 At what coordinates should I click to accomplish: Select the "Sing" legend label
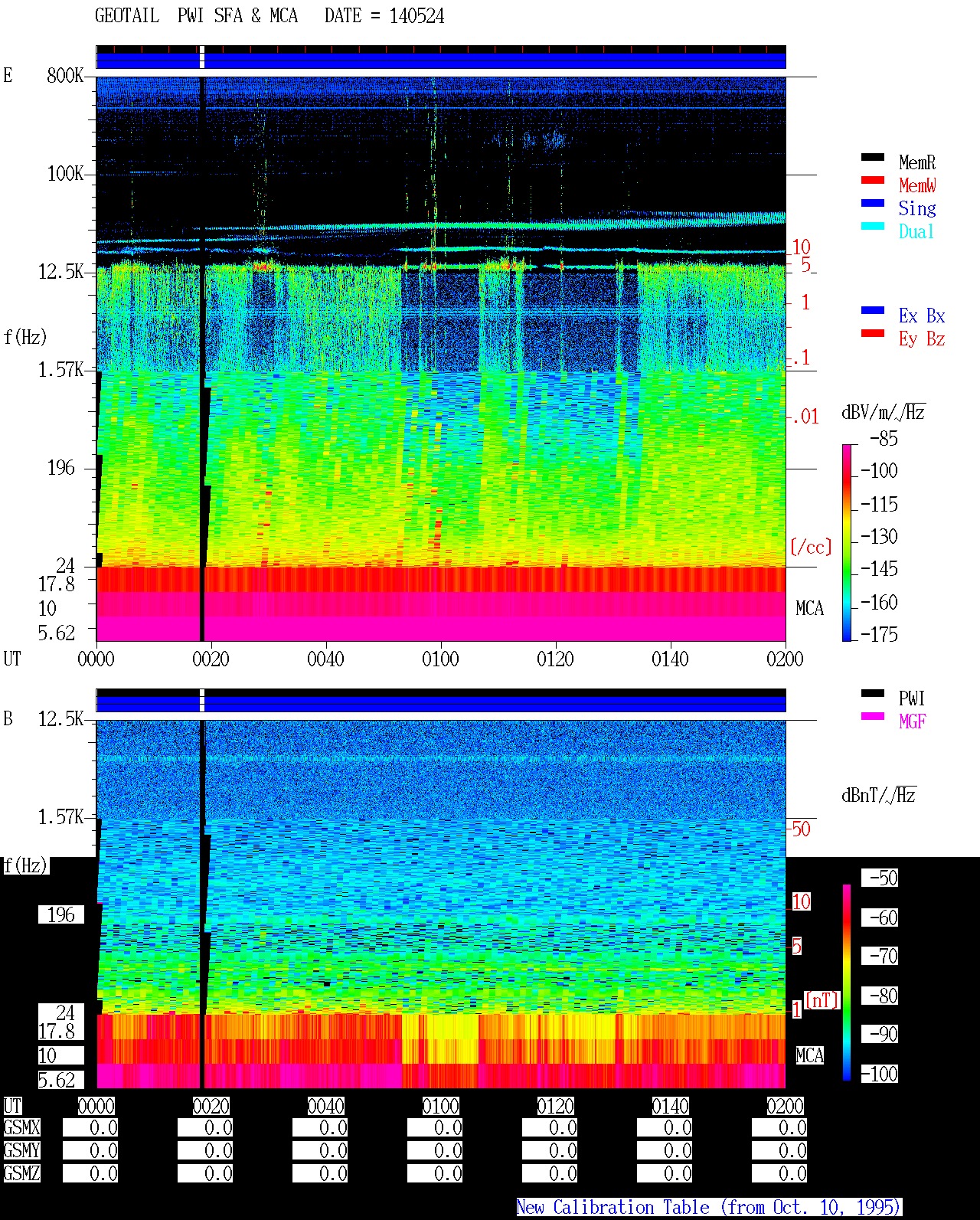[x=917, y=208]
